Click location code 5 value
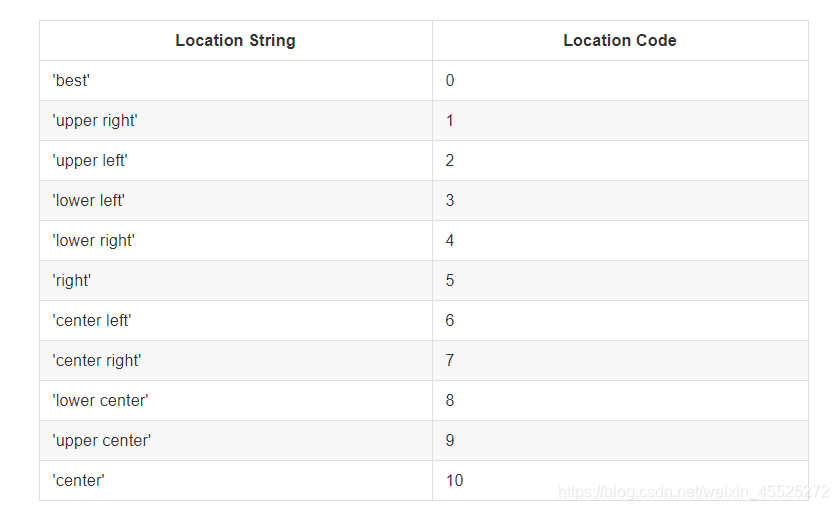This screenshot has width=839, height=510. point(450,281)
